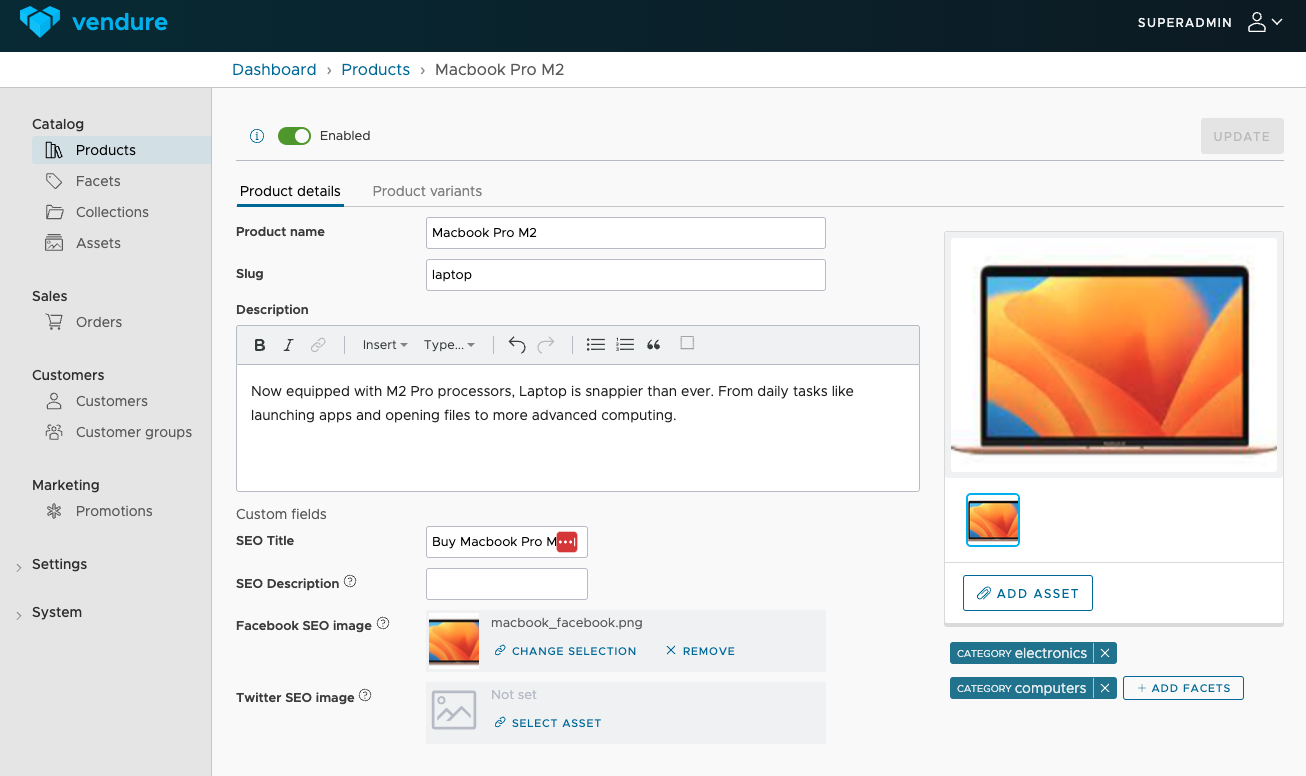Screen dimensions: 1306x776
Task: Click the Slug input field
Action: tap(626, 274)
